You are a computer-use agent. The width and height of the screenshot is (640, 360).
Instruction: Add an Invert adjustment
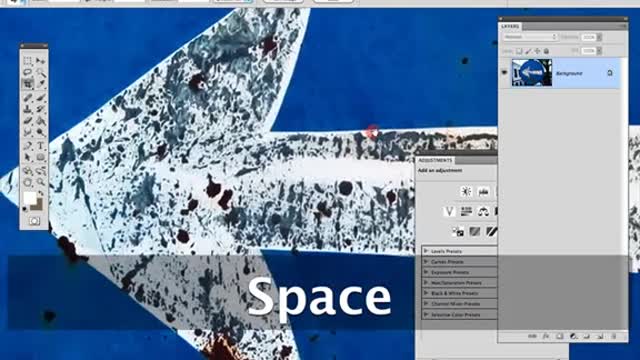point(458,232)
